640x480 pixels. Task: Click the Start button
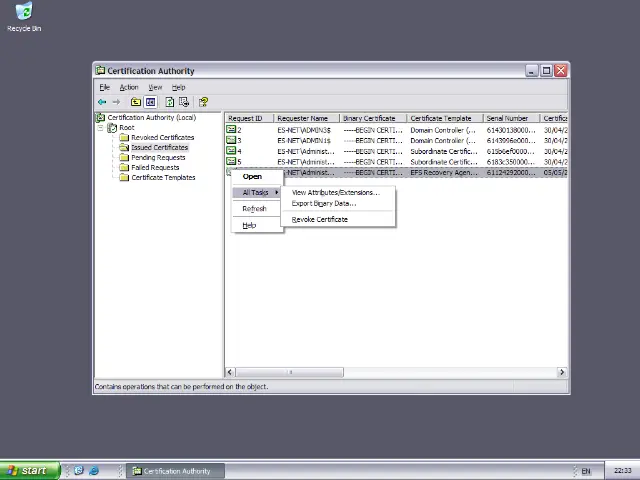click(30, 471)
